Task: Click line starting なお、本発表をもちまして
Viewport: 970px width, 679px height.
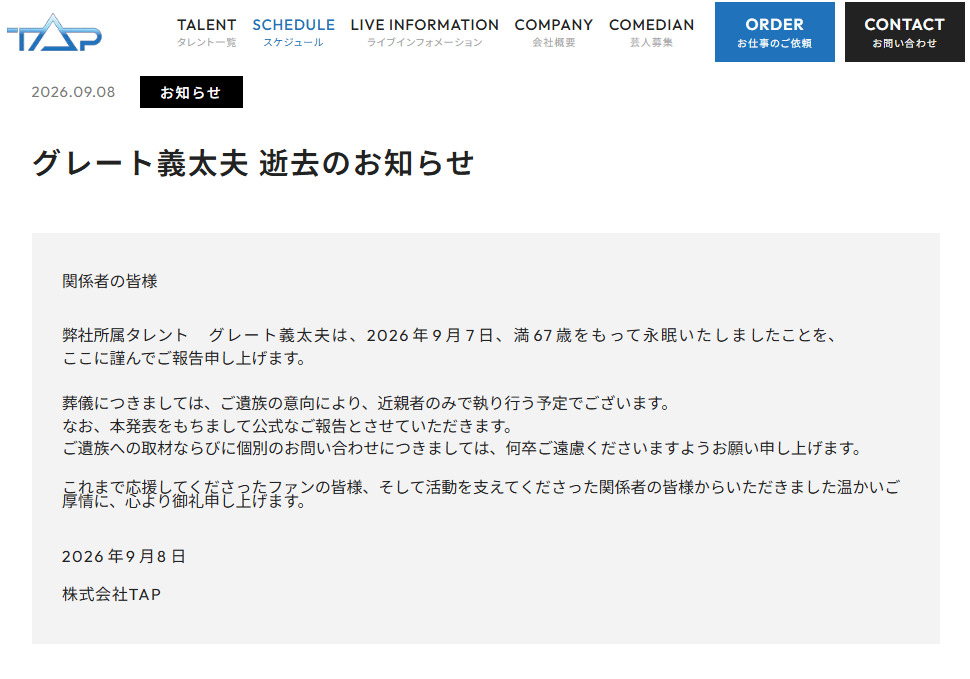Action: pyautogui.click(x=288, y=426)
